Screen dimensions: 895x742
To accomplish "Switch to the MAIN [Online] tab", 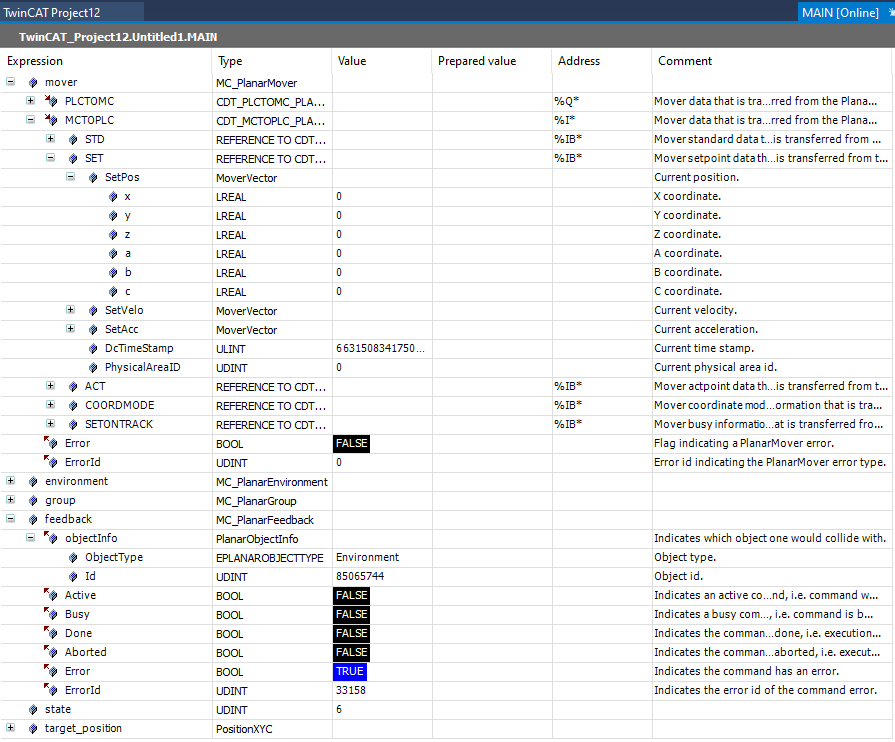I will [x=840, y=12].
